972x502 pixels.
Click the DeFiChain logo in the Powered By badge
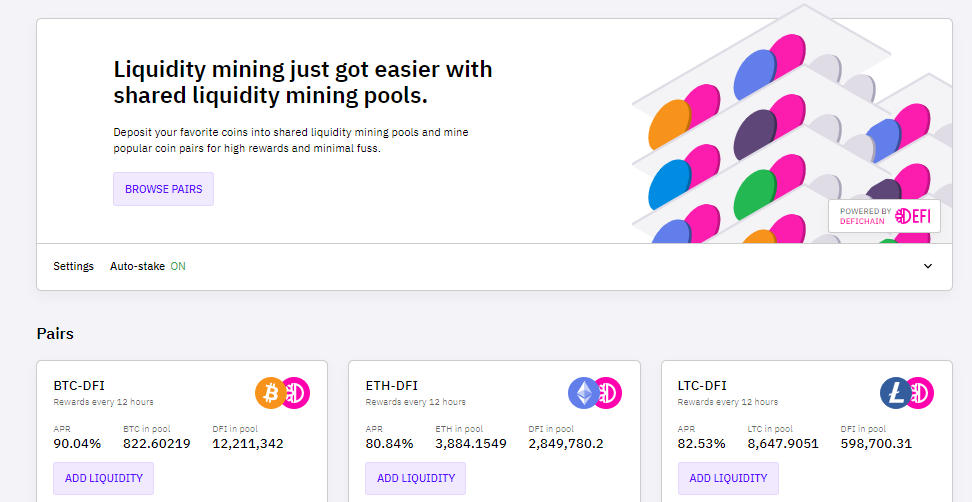[913, 216]
